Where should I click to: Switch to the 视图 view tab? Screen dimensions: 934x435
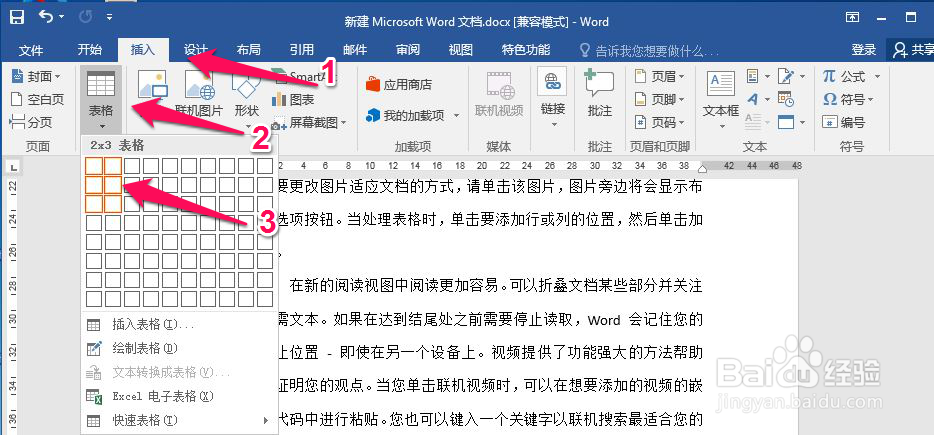click(x=460, y=50)
